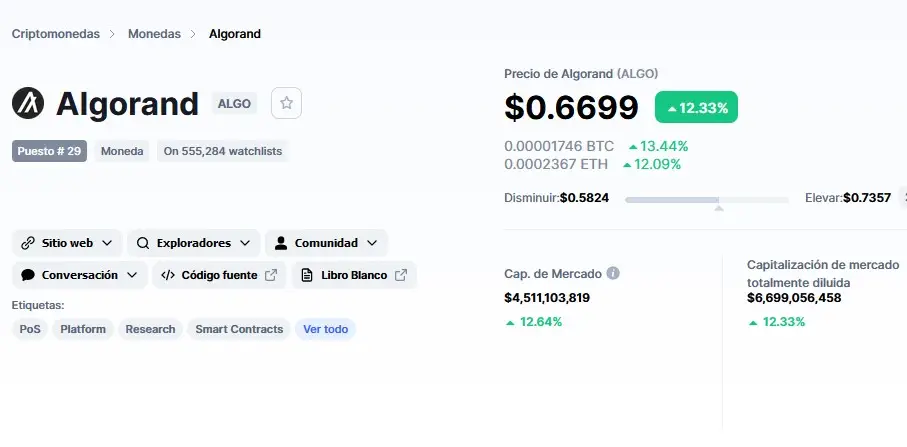The image size is (907, 447).
Task: Click the green 12.33% price change badge
Action: point(696,108)
